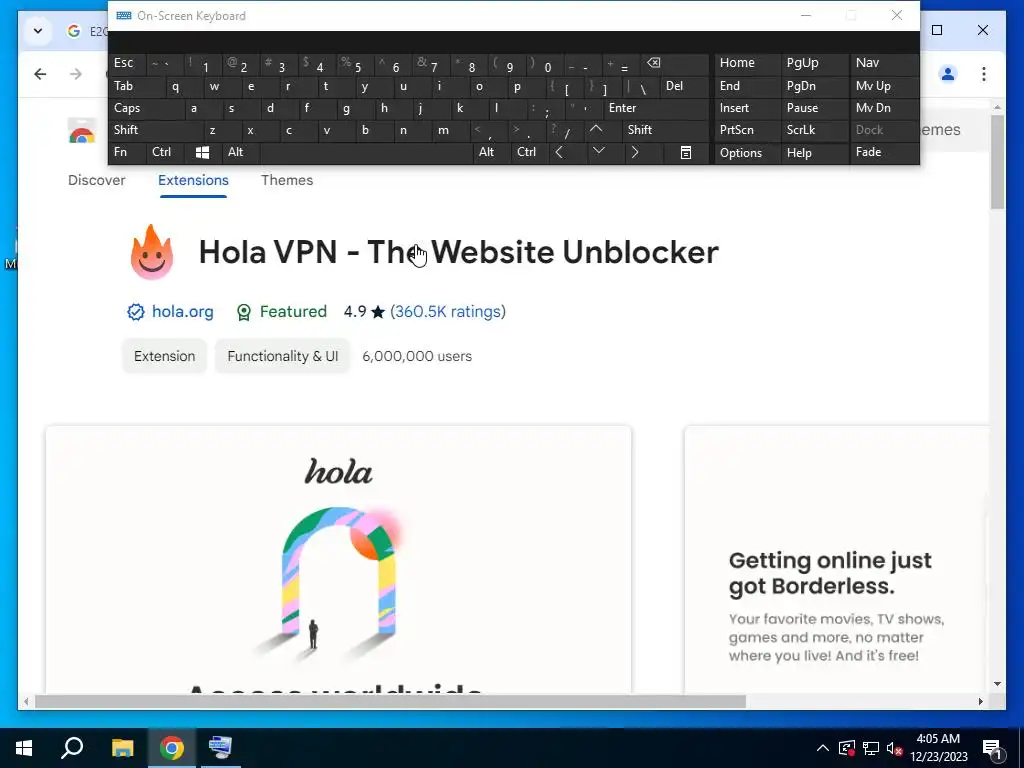Click the vertical scrollbar down arrow
The height and width of the screenshot is (768, 1024).
[997, 684]
